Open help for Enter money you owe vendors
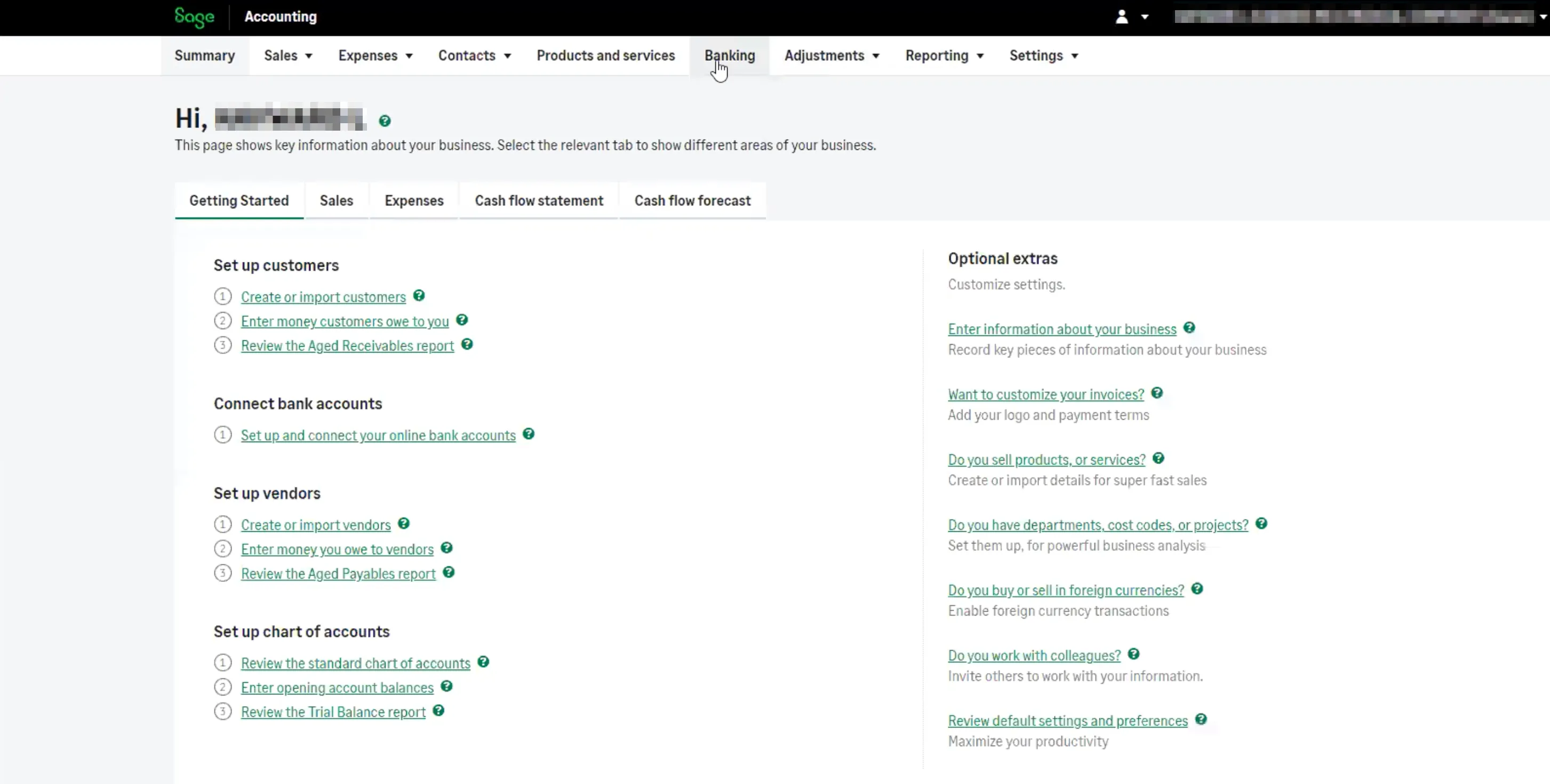The image size is (1550, 784). tap(446, 548)
